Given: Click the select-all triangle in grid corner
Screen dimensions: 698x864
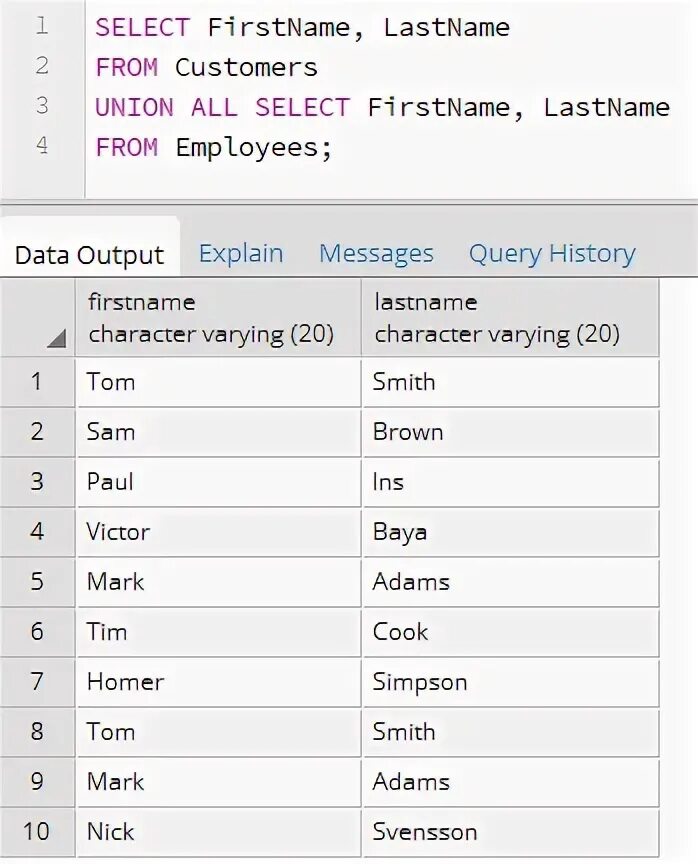Looking at the screenshot, I should (56, 338).
